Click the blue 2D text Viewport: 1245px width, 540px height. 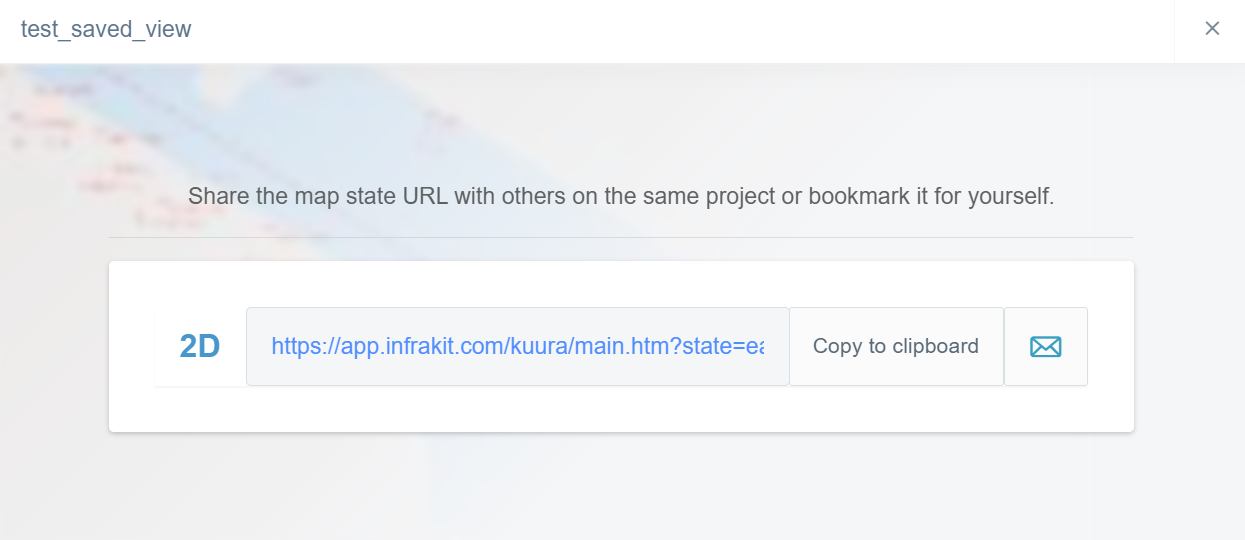pyautogui.click(x=200, y=346)
